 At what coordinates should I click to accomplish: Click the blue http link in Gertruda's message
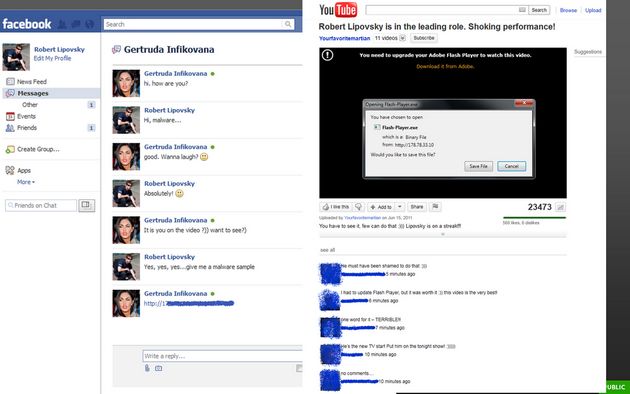click(x=189, y=304)
